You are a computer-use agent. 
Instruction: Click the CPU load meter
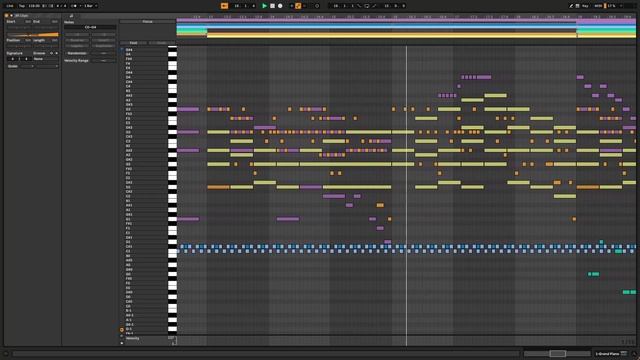[x=612, y=6]
